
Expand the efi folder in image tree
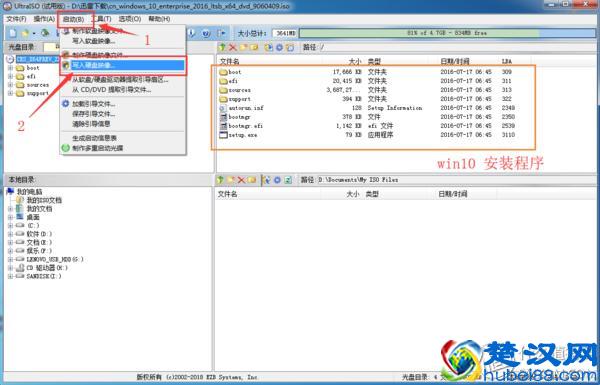(10, 77)
